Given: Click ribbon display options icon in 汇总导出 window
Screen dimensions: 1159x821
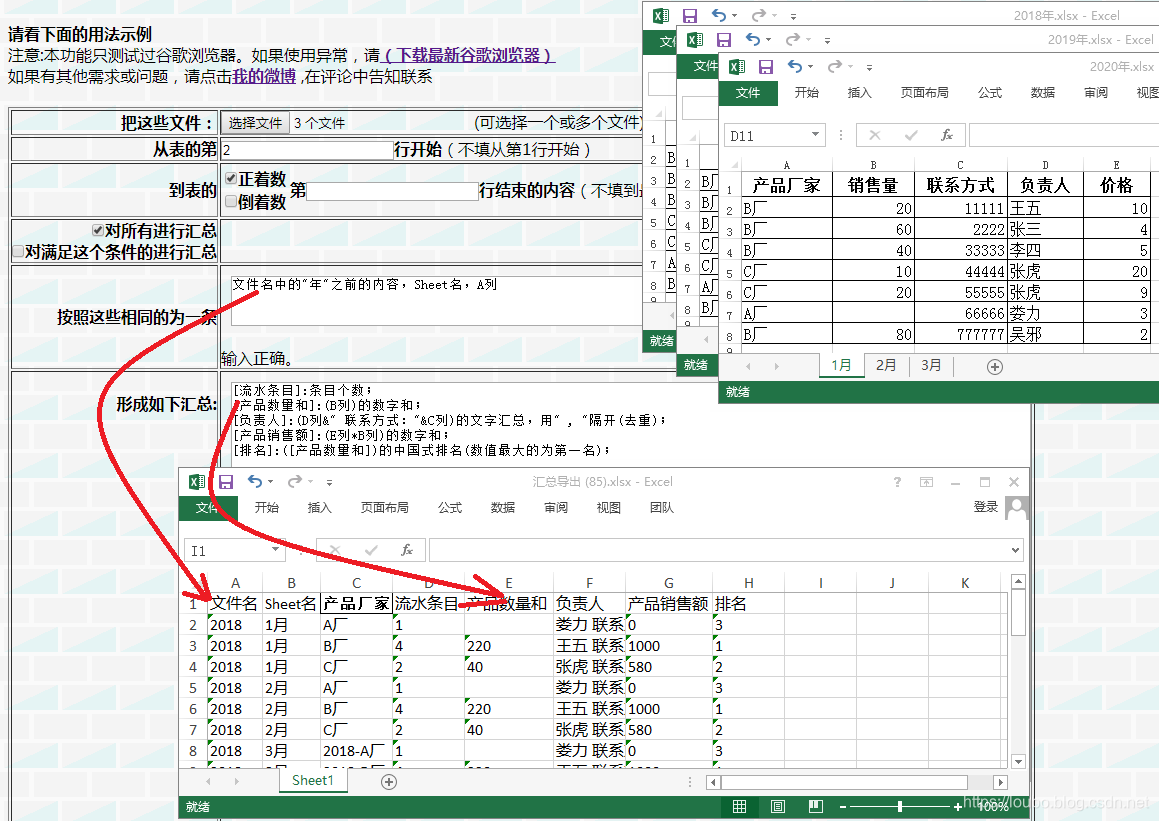Looking at the screenshot, I should 926,482.
